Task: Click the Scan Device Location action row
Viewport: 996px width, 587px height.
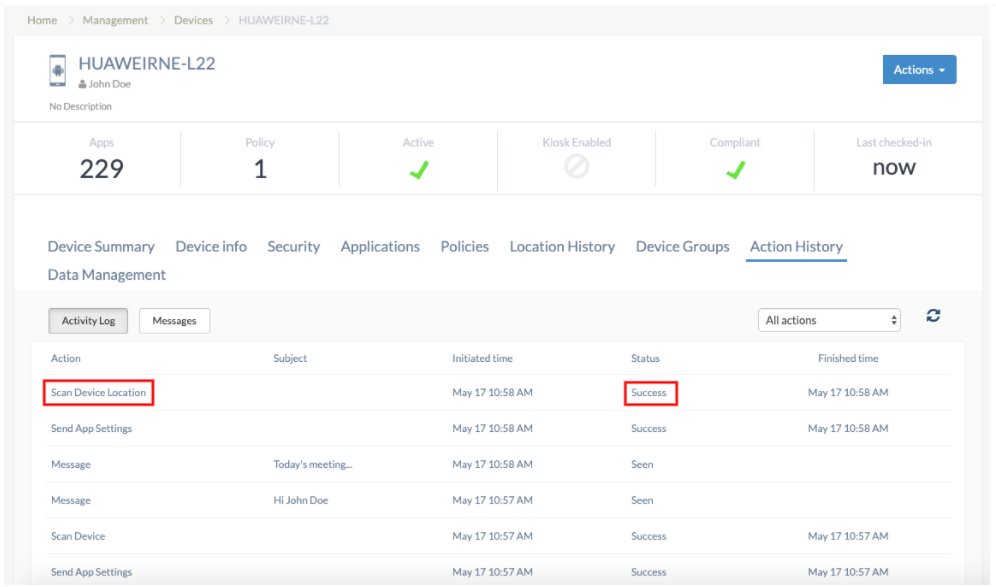Action: pyautogui.click(x=98, y=393)
